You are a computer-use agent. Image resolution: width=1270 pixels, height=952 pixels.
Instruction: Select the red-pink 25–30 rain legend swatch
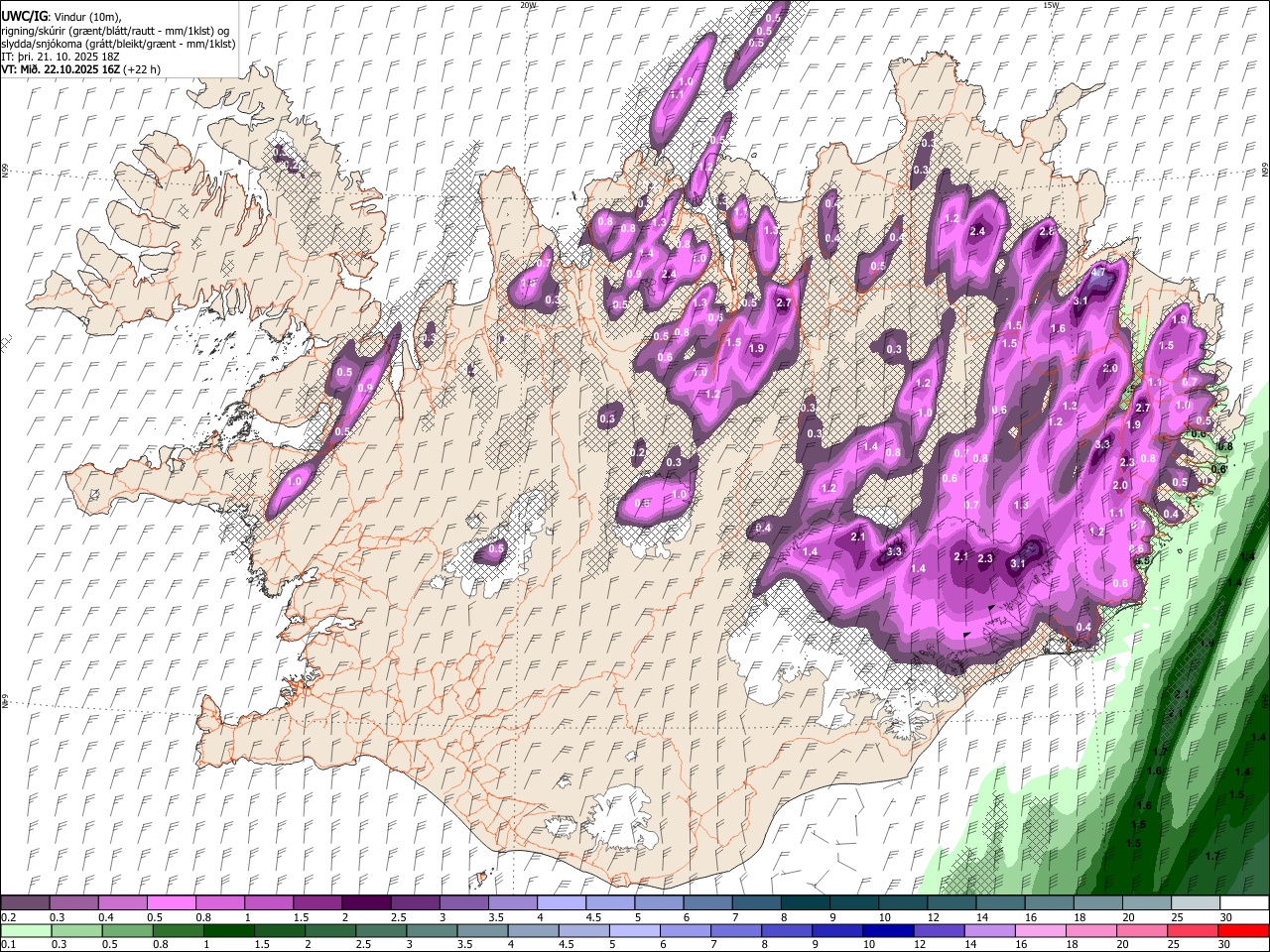(1192, 930)
